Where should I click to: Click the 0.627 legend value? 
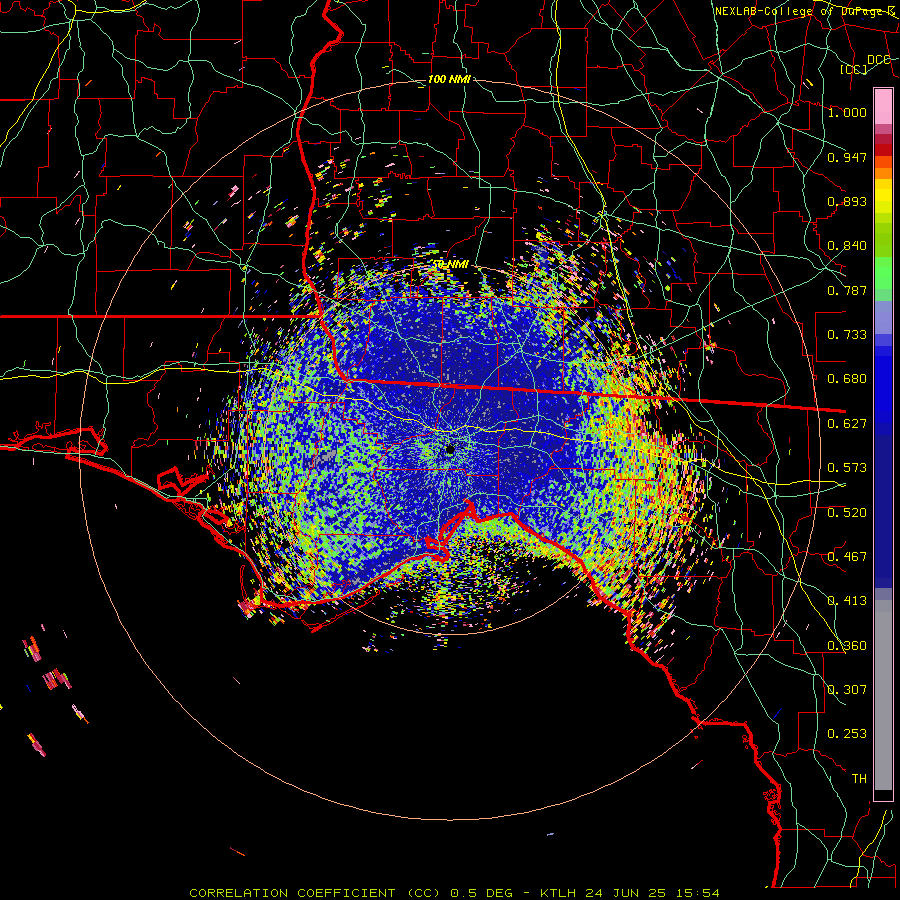[847, 424]
